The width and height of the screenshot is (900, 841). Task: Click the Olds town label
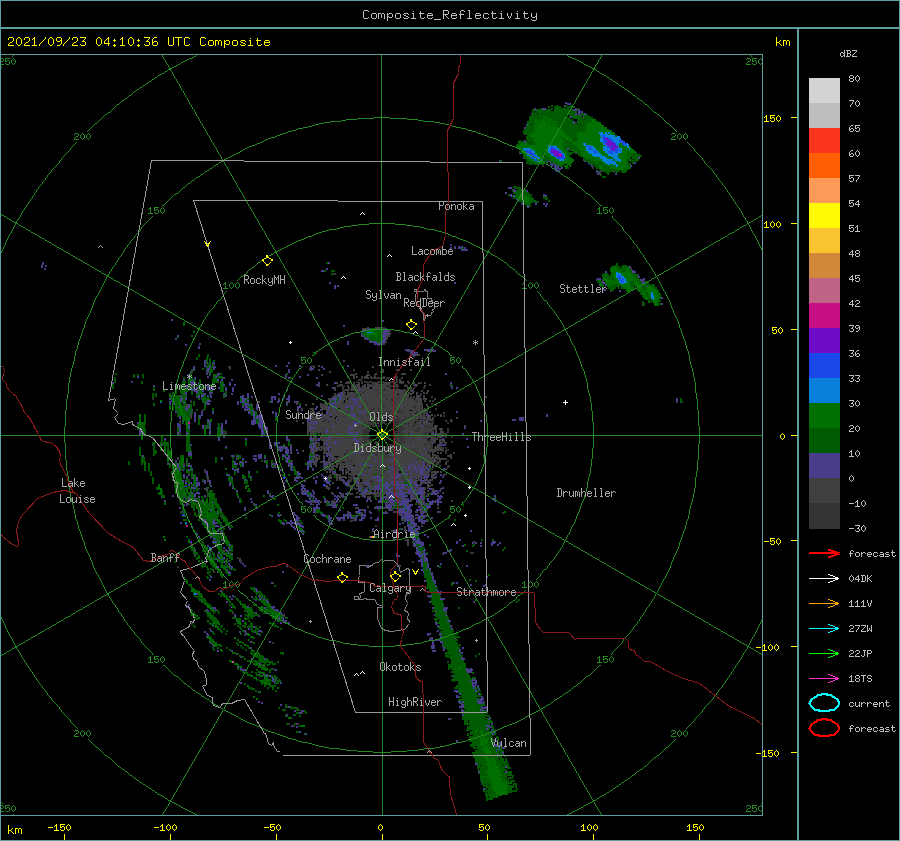point(381,417)
